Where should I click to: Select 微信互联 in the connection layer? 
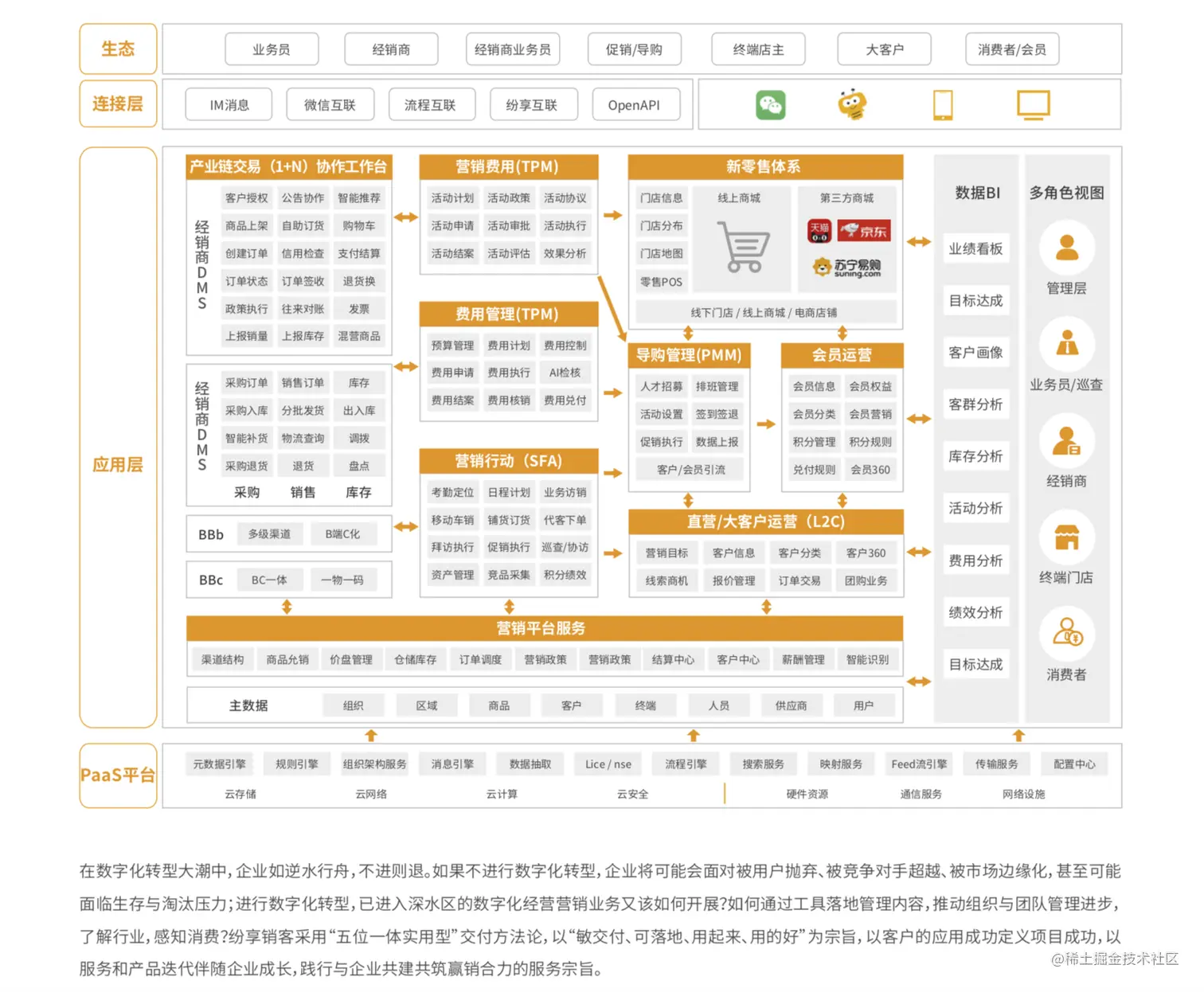330,104
